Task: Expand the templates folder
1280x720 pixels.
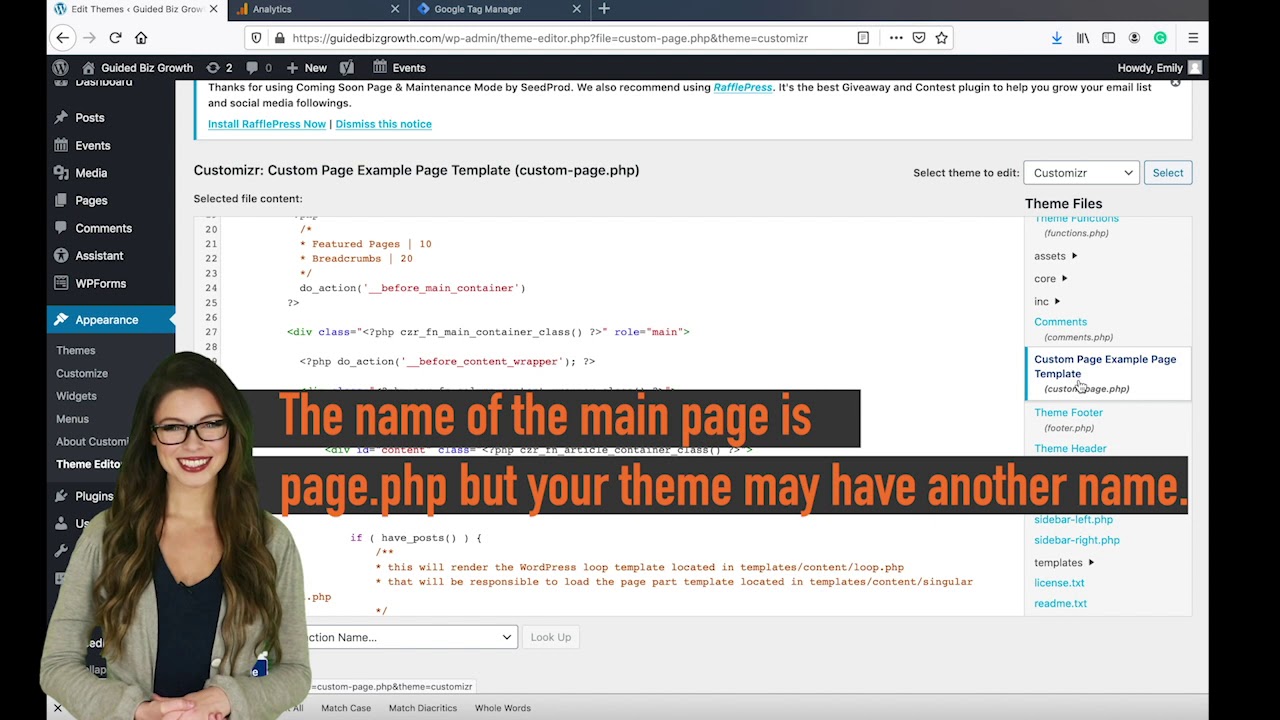Action: (x=1064, y=563)
